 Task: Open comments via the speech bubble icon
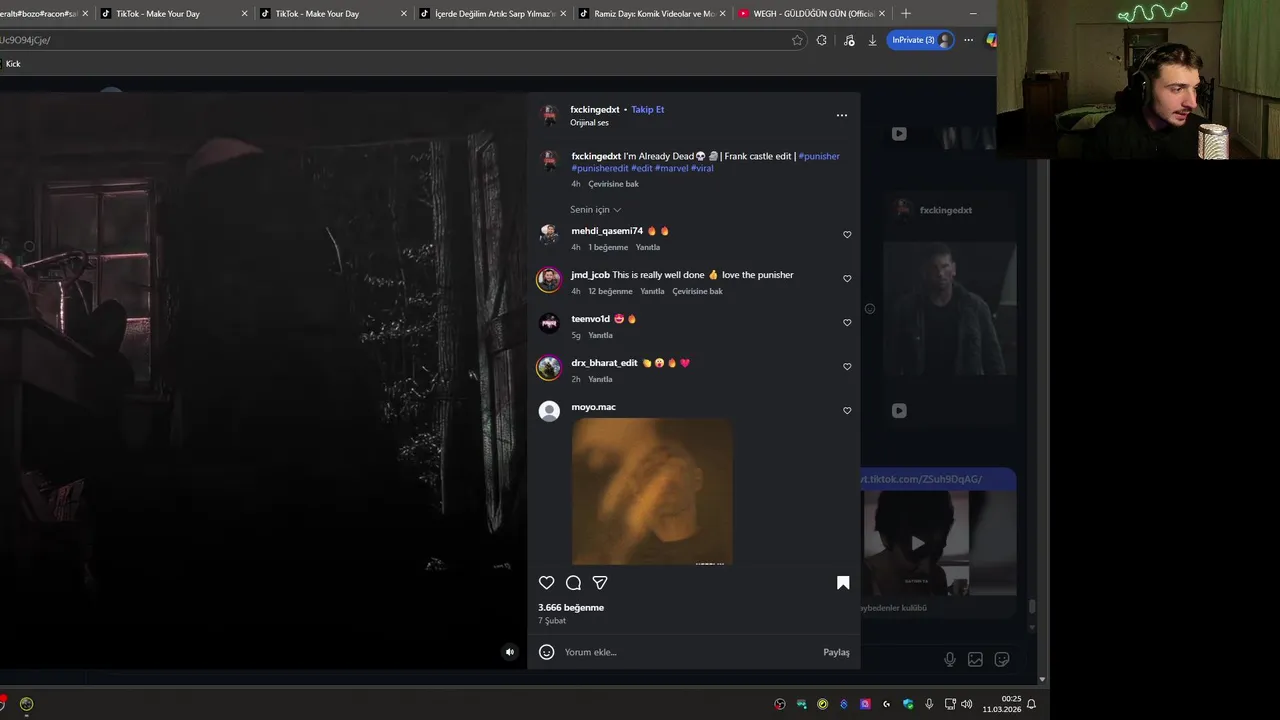click(x=573, y=583)
